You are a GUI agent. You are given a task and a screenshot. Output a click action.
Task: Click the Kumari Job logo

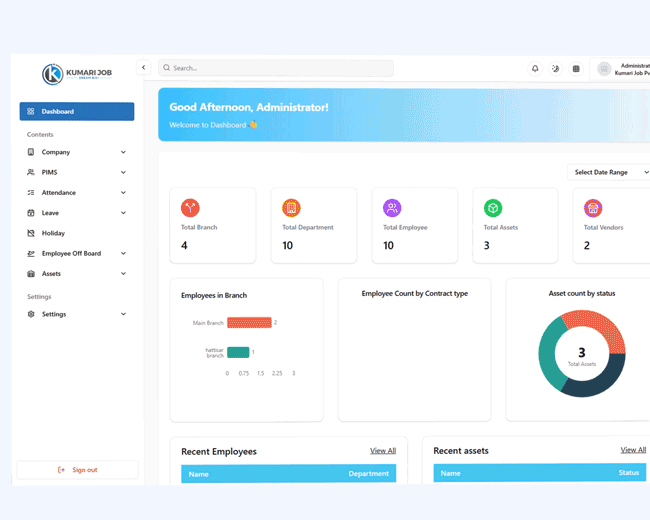[76, 74]
